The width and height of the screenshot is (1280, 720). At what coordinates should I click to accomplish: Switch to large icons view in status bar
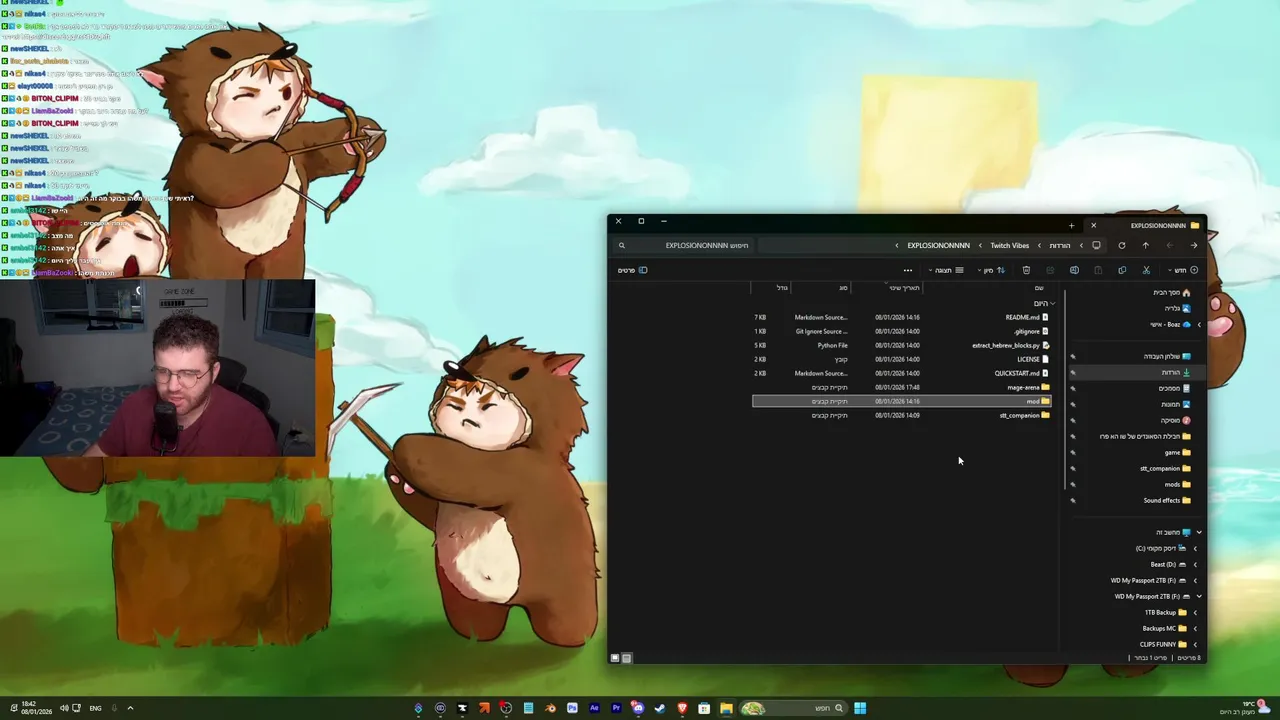pyautogui.click(x=615, y=658)
